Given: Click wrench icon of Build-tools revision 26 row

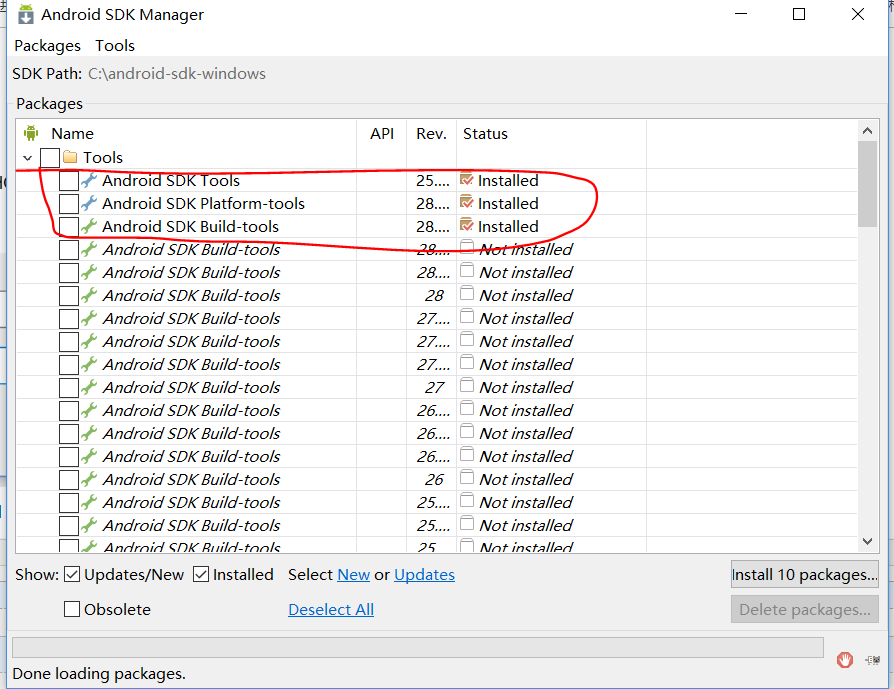Looking at the screenshot, I should click(88, 479).
